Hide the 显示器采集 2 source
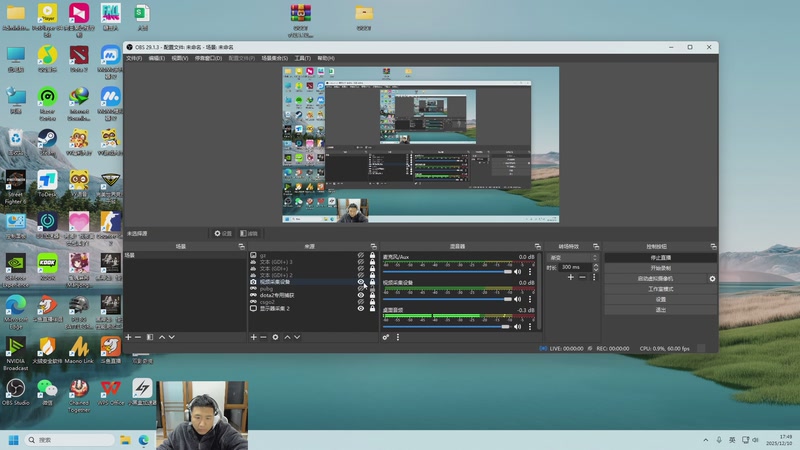800x450 pixels. coord(361,308)
